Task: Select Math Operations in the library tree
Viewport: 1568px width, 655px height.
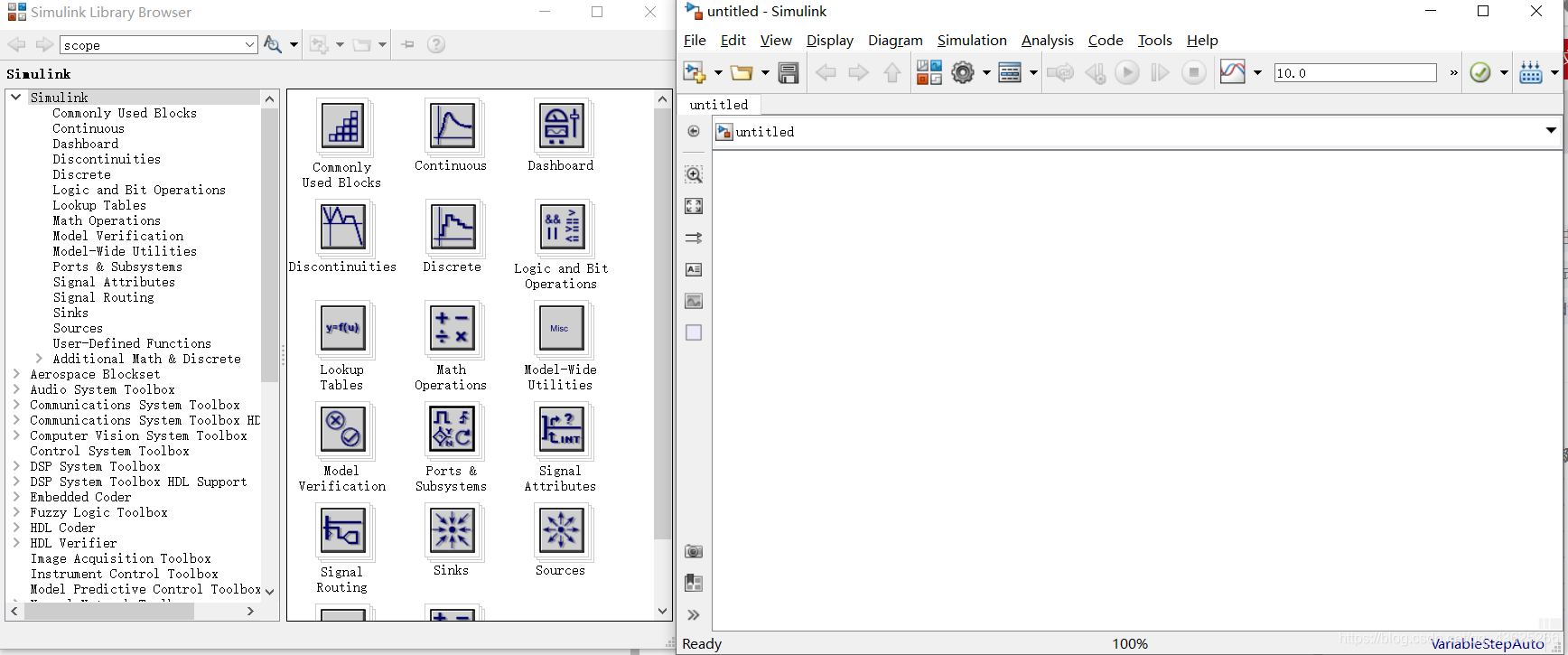Action: tap(107, 220)
